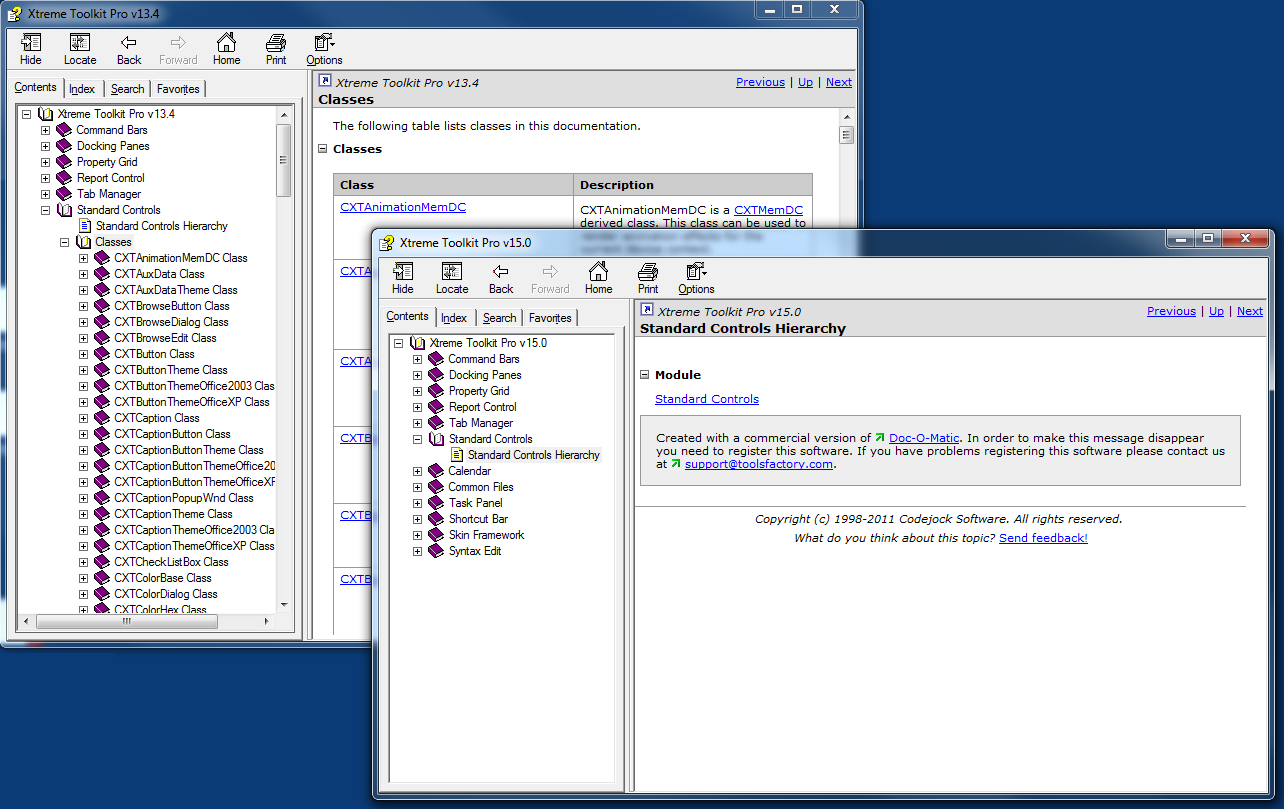Click book icon beside Skin Framework in v15.0 tree
The height and width of the screenshot is (809, 1284).
437,535
